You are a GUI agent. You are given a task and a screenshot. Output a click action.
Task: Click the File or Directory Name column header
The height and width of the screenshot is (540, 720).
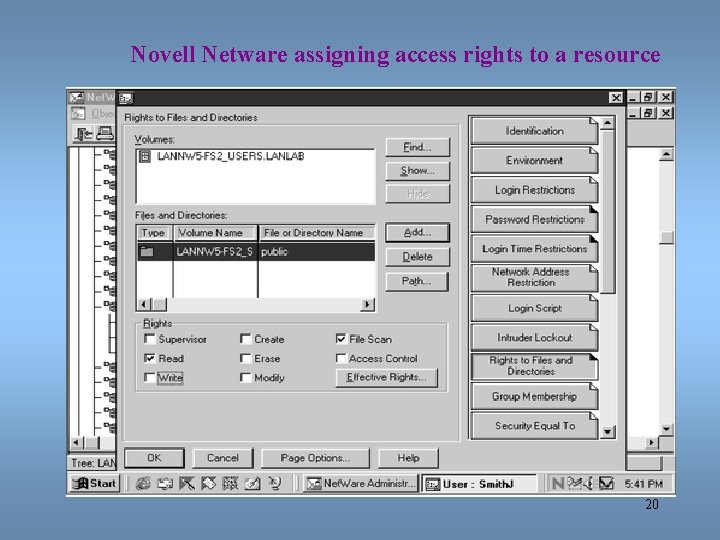point(317,233)
